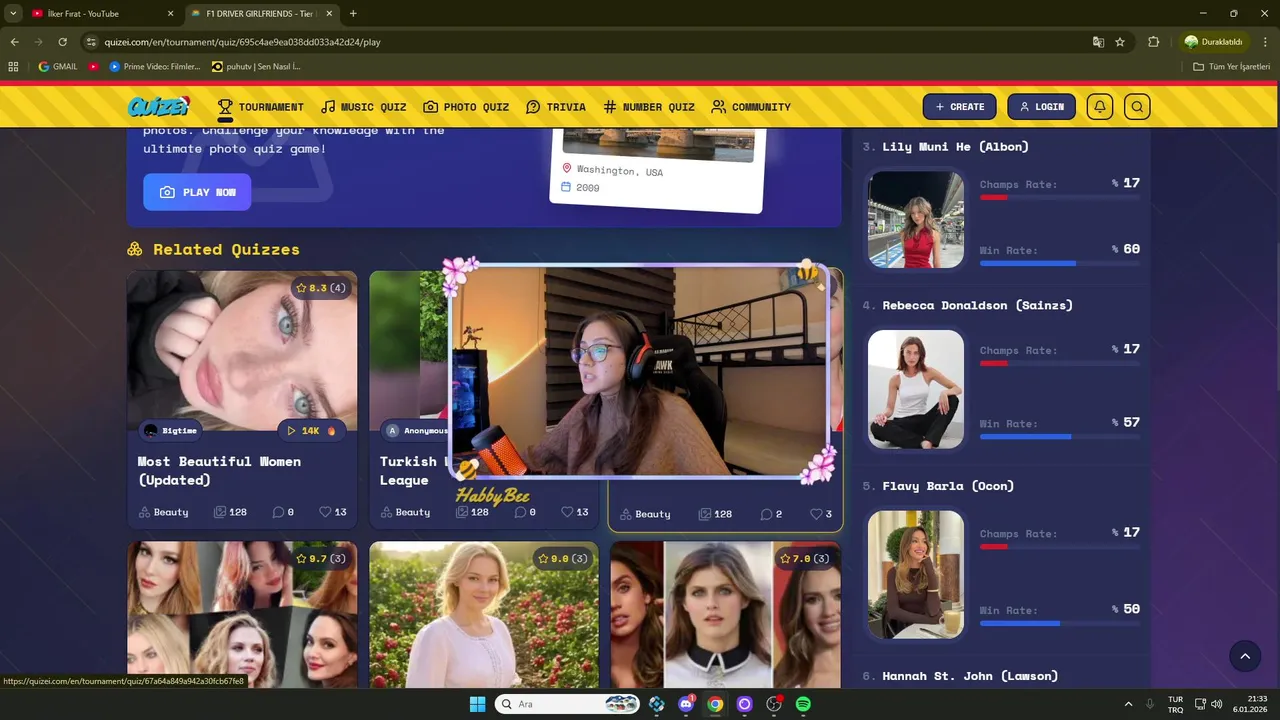Click the Most Beautiful Women (Updated) title

pos(219,470)
